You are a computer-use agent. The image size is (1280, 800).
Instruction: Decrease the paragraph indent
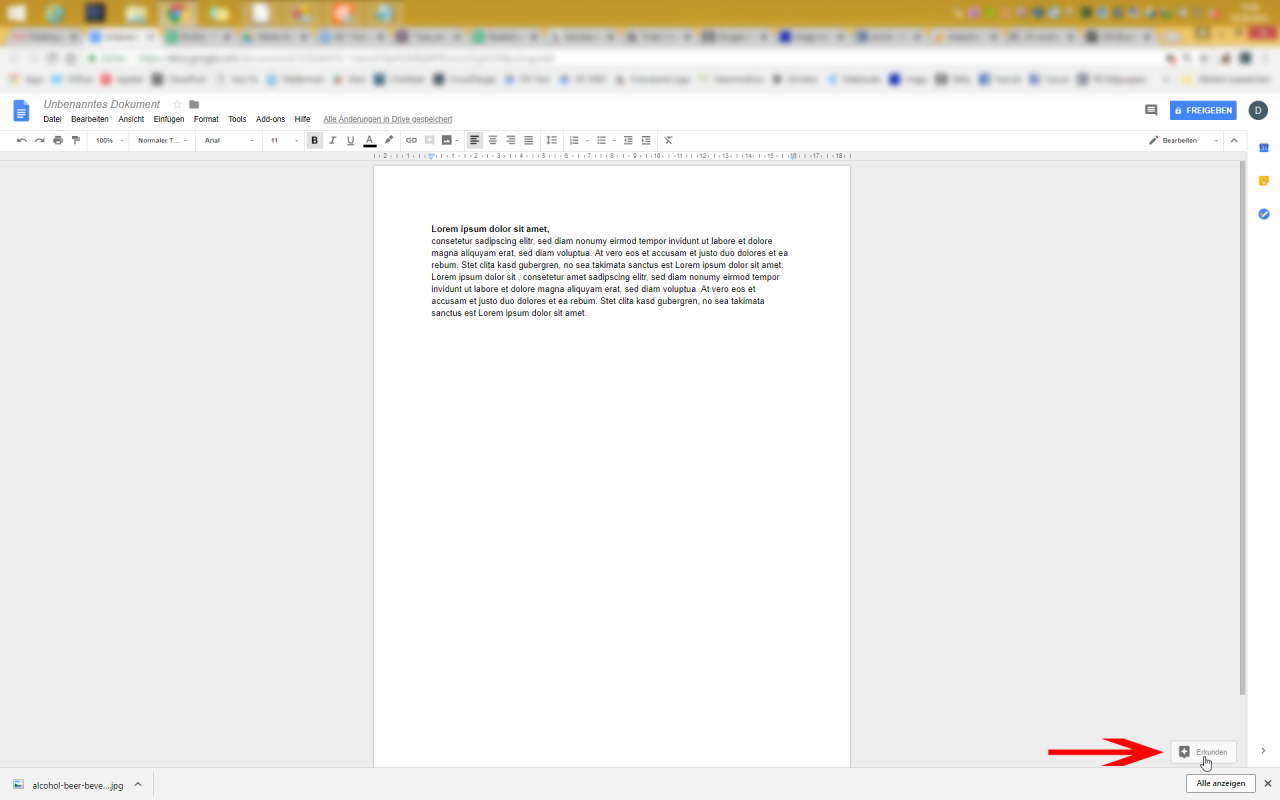pyautogui.click(x=628, y=140)
